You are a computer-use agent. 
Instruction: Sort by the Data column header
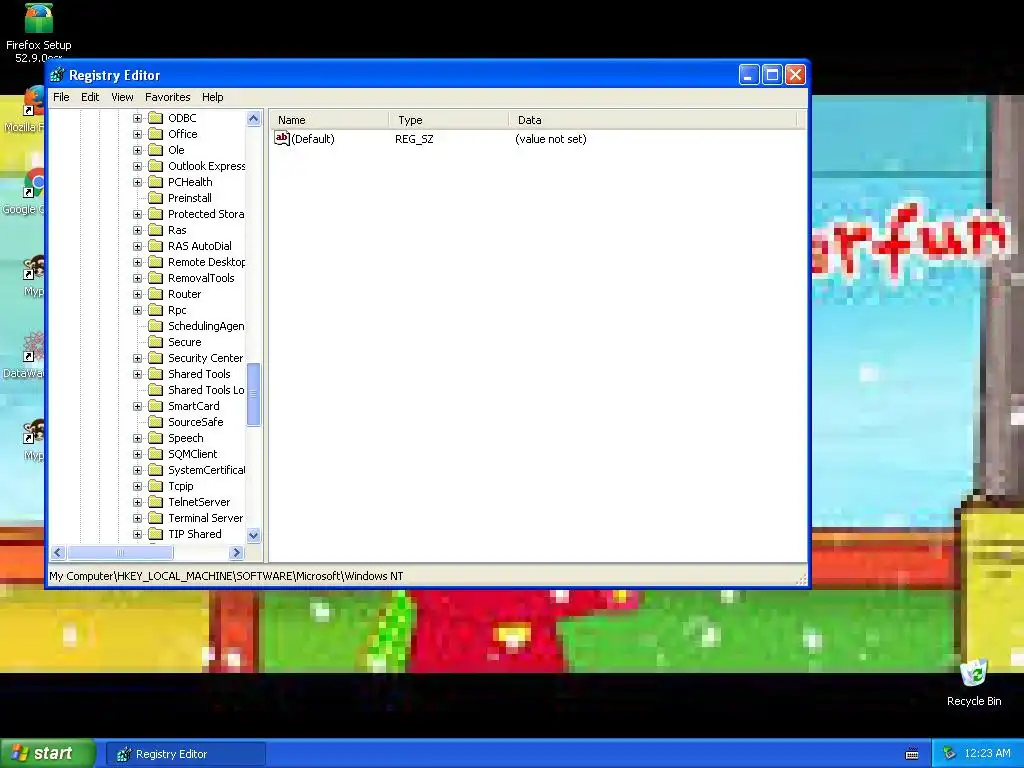(653, 120)
